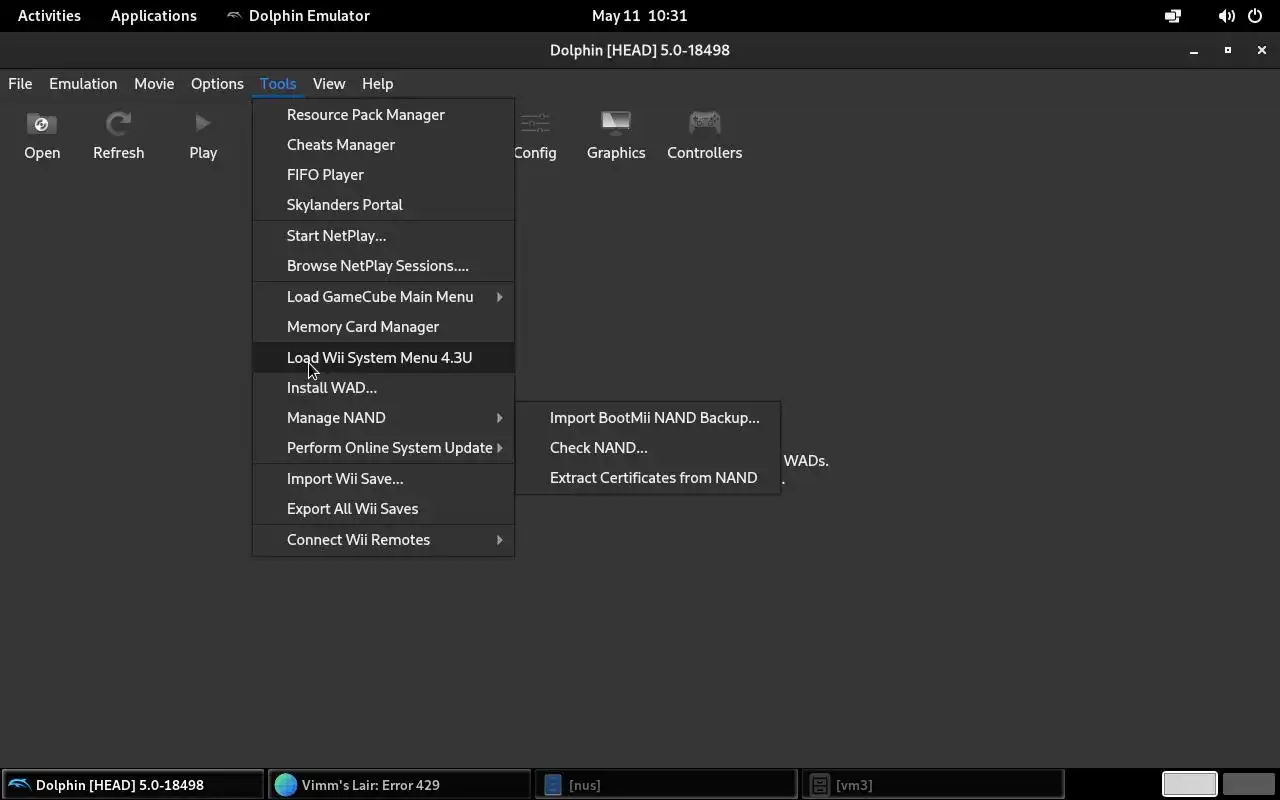Click Dolphin Emulator app menu in top bar

pyautogui.click(x=298, y=16)
